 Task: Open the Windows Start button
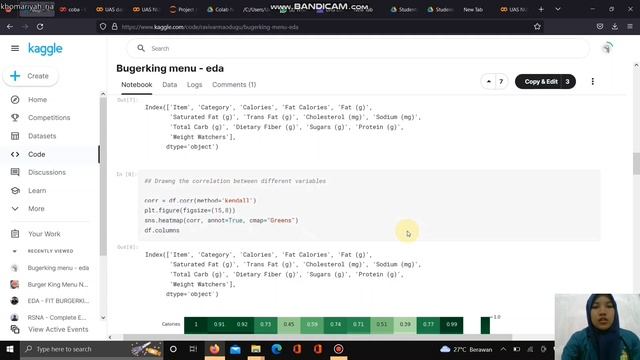point(10,349)
